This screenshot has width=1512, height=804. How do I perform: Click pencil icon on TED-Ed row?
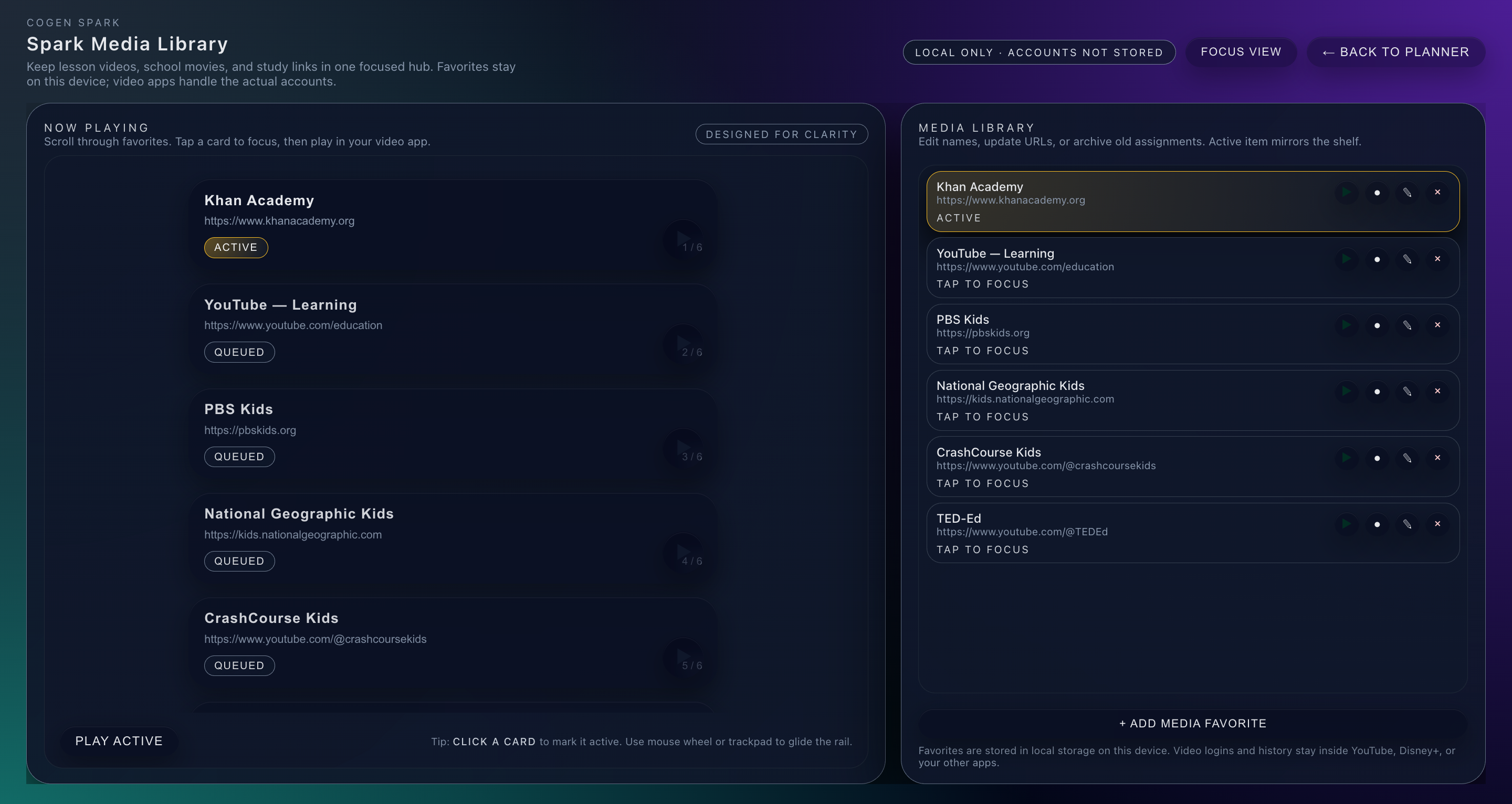[x=1407, y=524]
